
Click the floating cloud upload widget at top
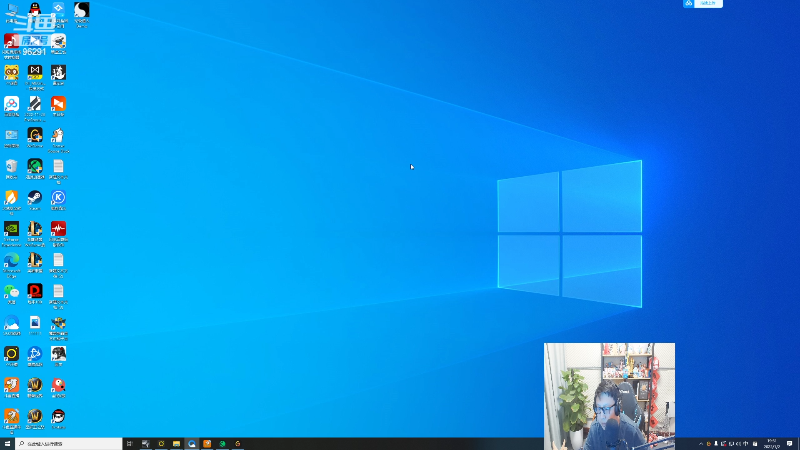703,4
